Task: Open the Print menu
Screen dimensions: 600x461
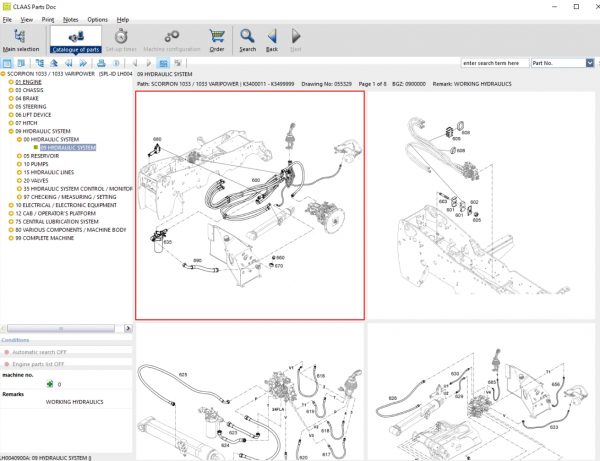Action: tap(48, 20)
